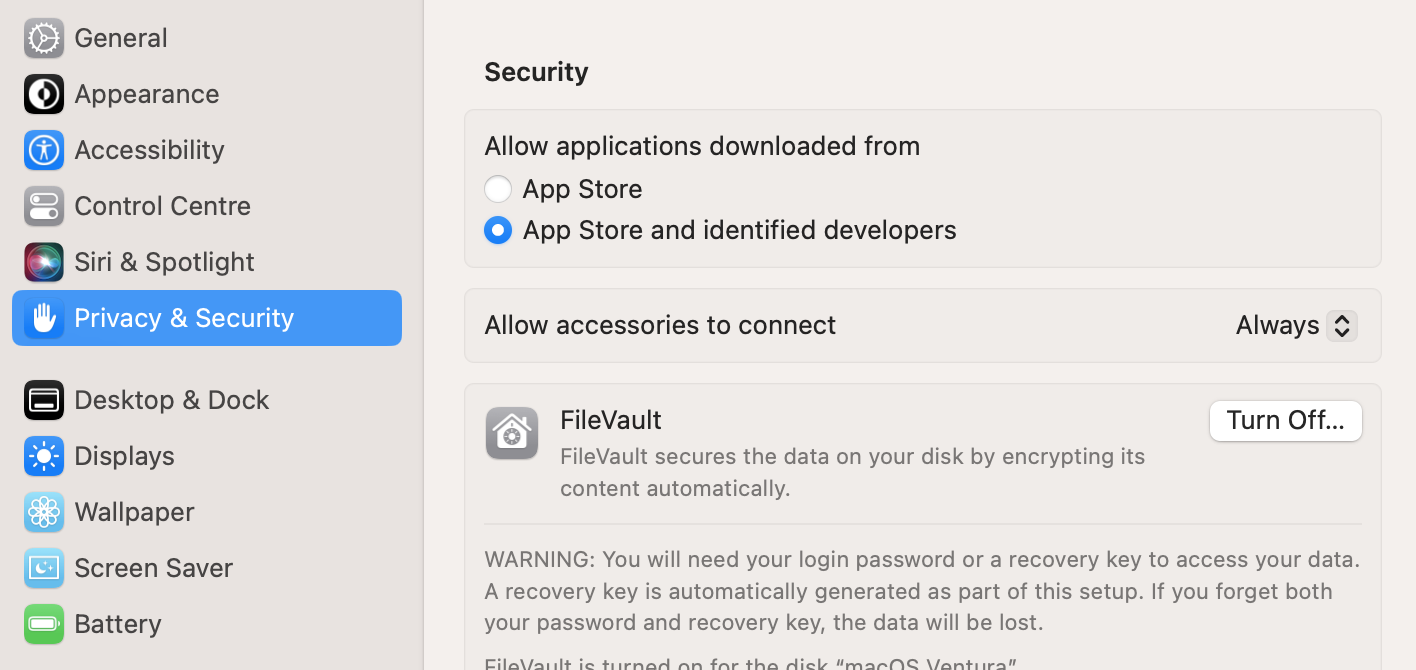Click the FileVault house icon

[x=512, y=433]
